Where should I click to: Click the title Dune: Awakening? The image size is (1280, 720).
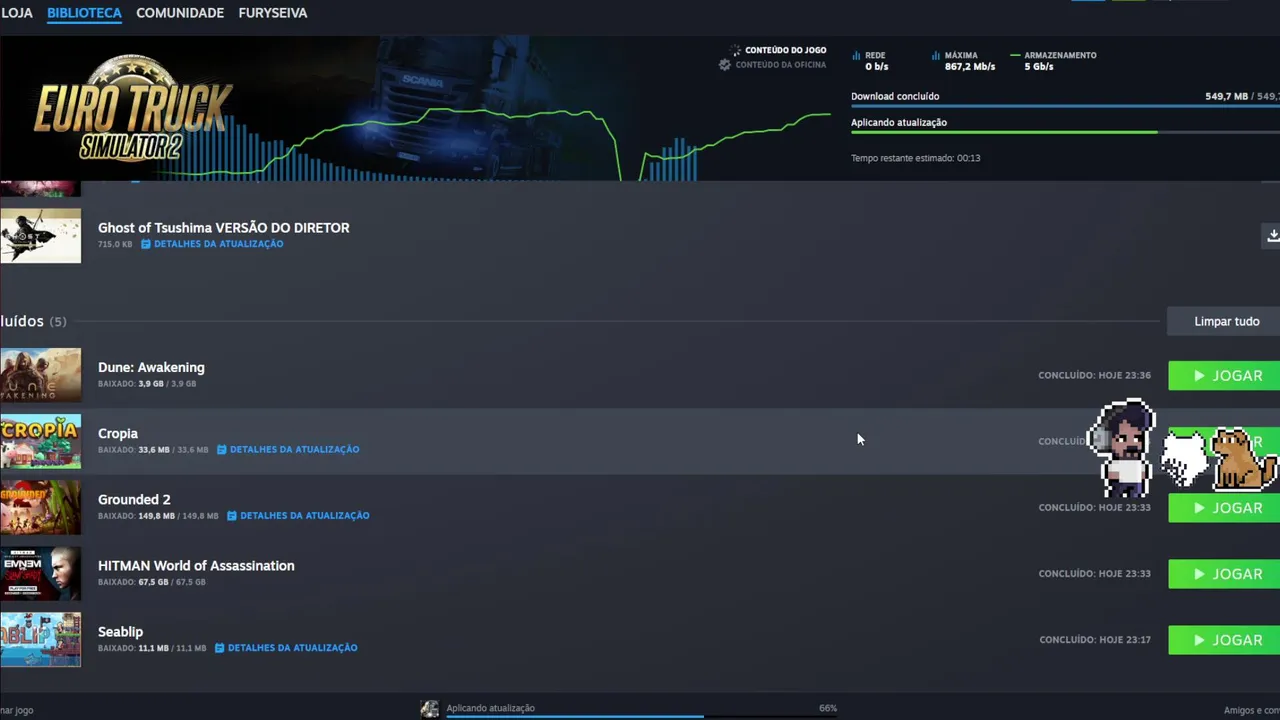pos(151,367)
